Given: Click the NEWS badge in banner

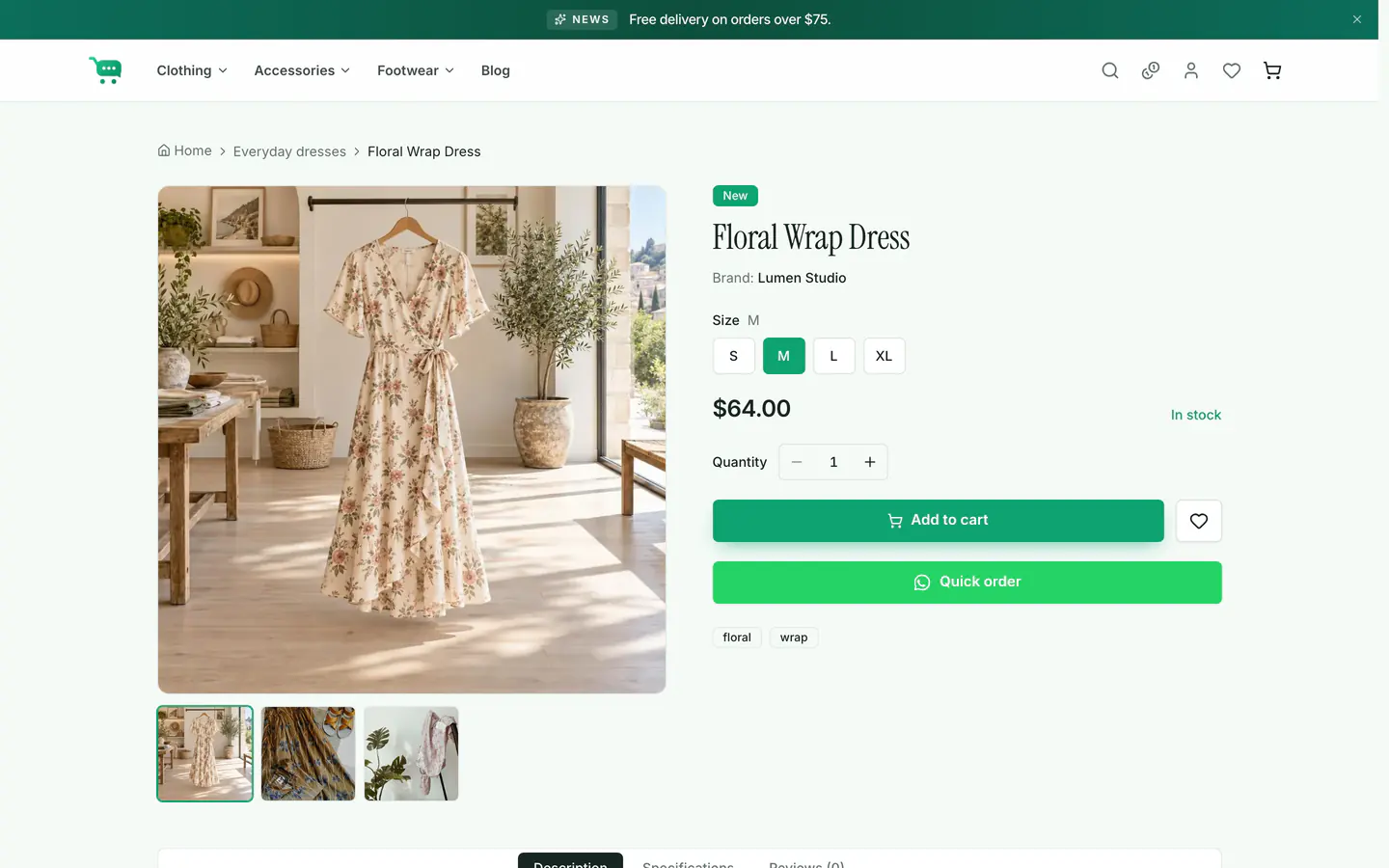Looking at the screenshot, I should pyautogui.click(x=583, y=19).
